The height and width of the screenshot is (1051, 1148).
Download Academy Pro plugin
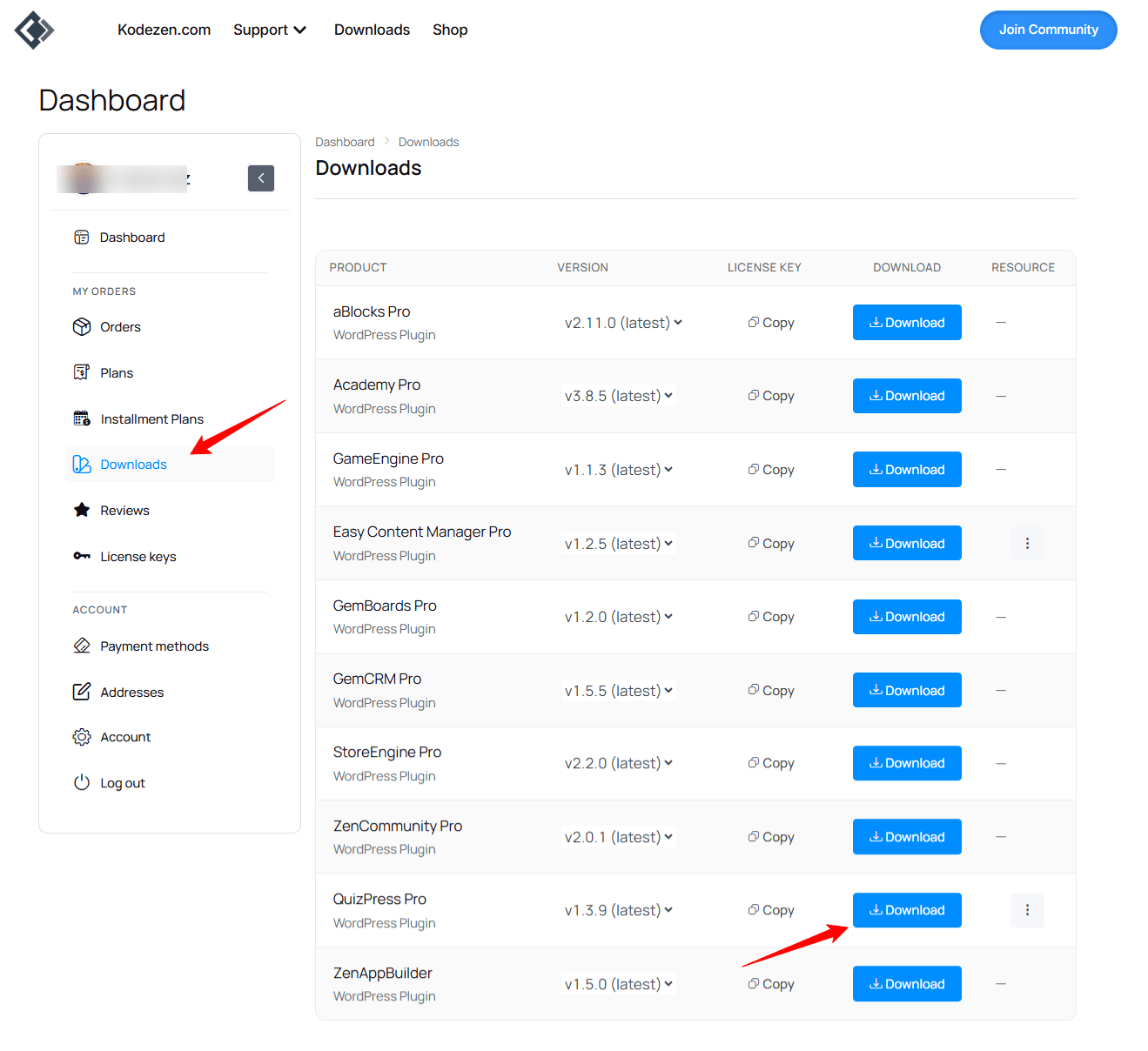(x=907, y=396)
